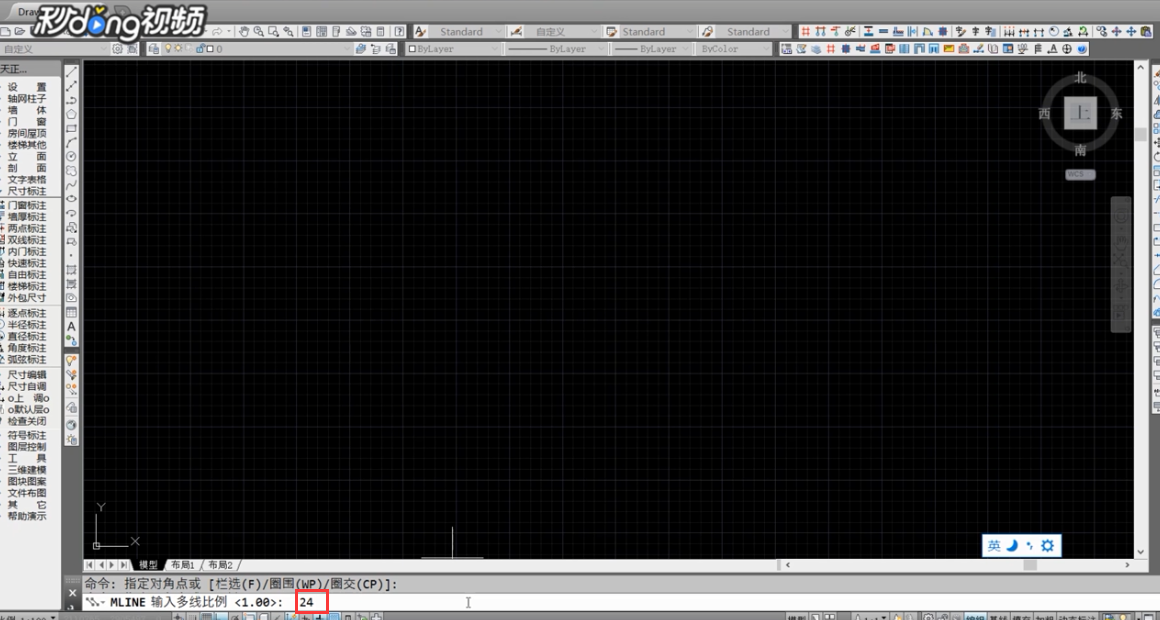Open the 设置 menu item
The width and height of the screenshot is (1160, 620).
point(27,87)
